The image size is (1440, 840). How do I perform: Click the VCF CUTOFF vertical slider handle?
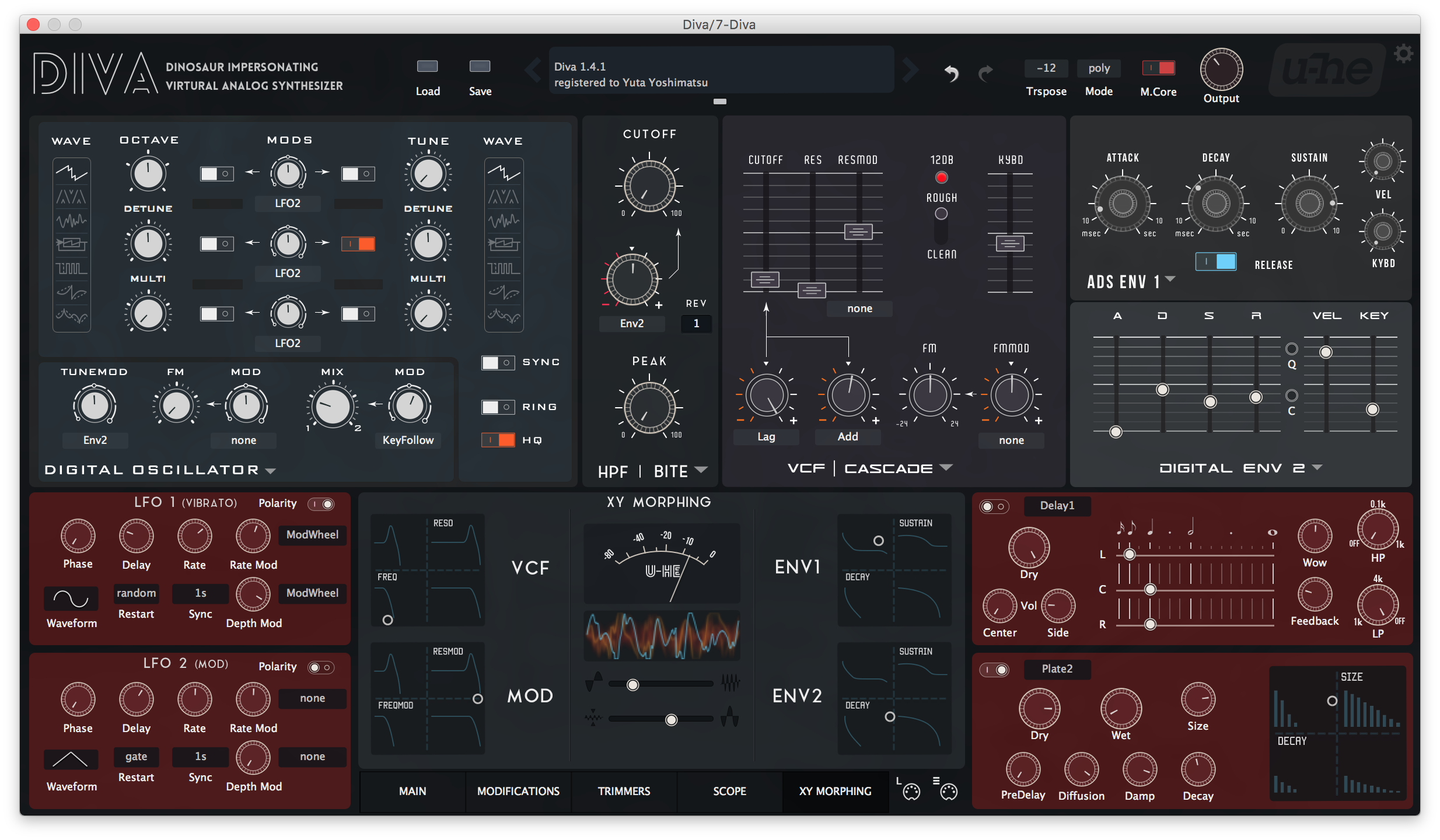(765, 279)
